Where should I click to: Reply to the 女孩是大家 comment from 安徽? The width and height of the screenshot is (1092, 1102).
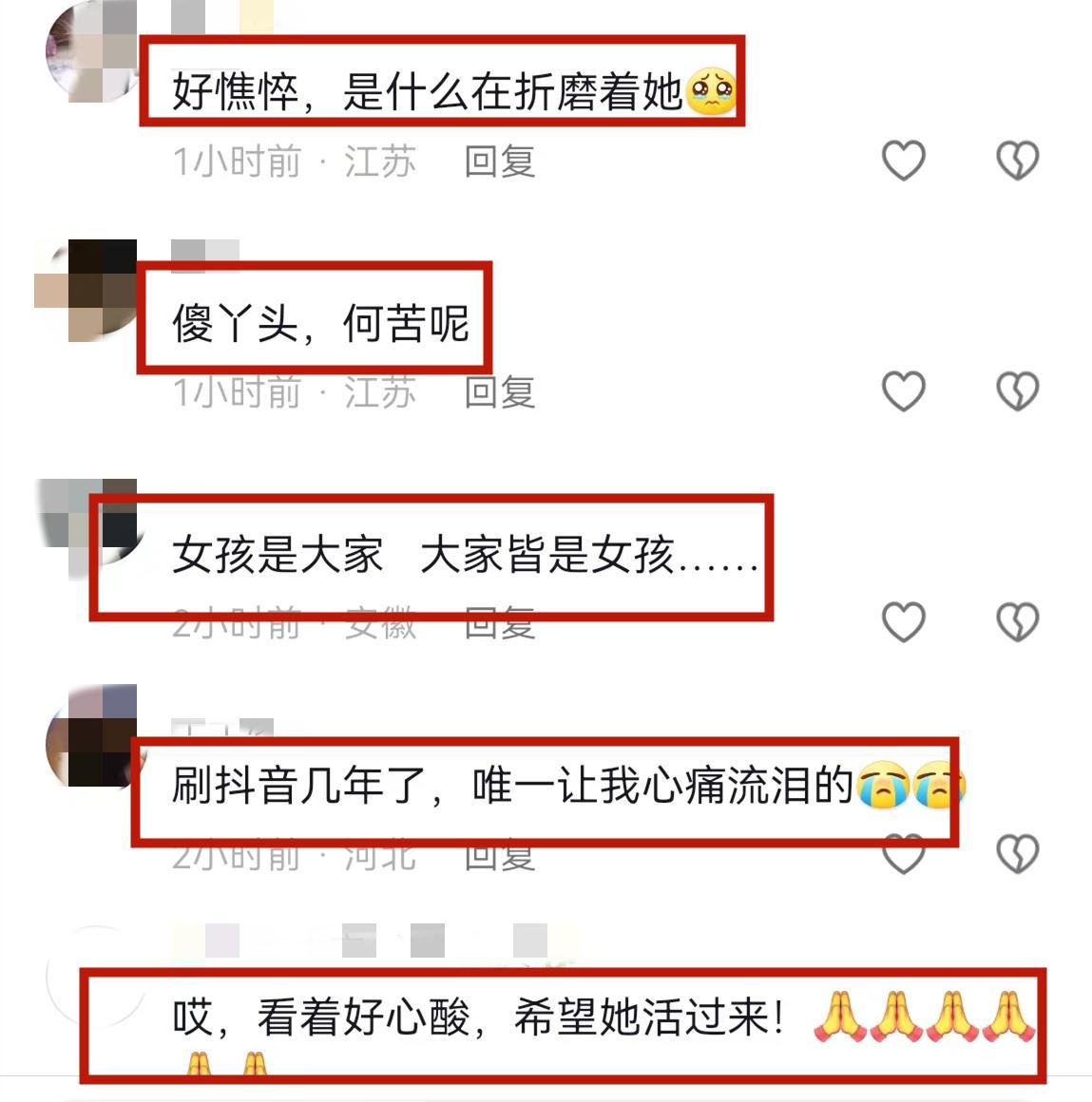[500, 622]
